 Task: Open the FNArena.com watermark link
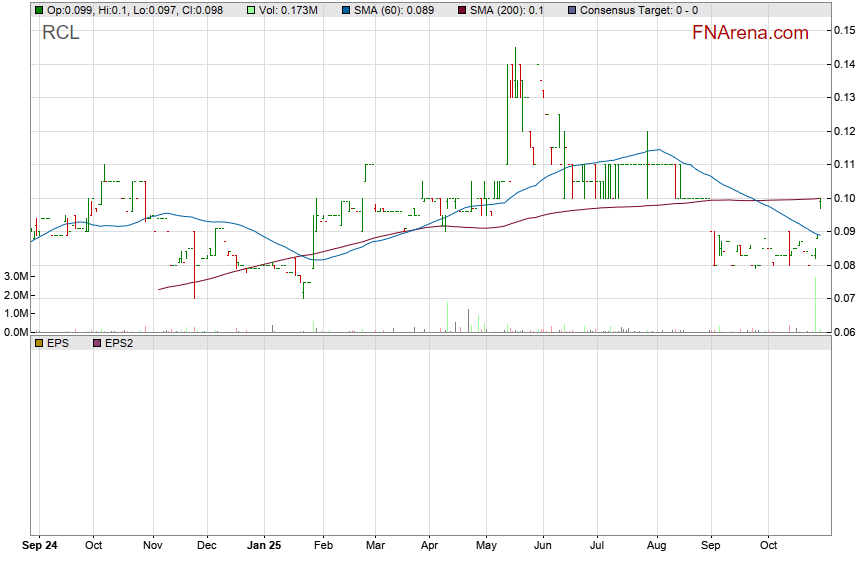750,33
